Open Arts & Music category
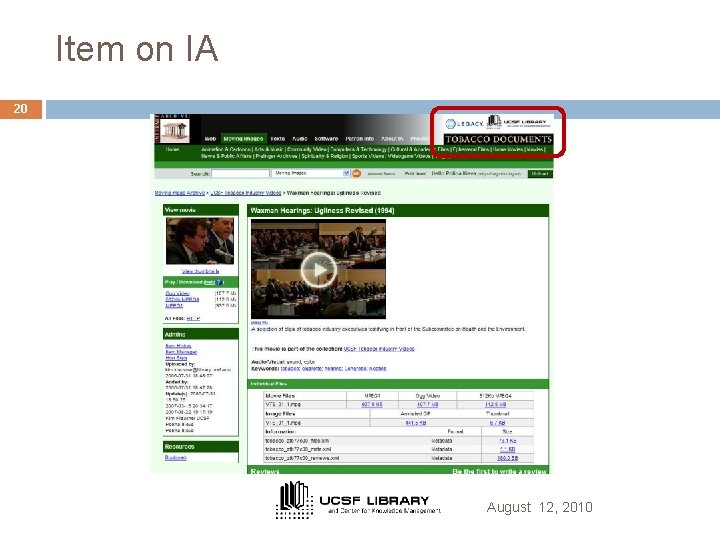The width and height of the screenshot is (720, 540). (x=269, y=150)
